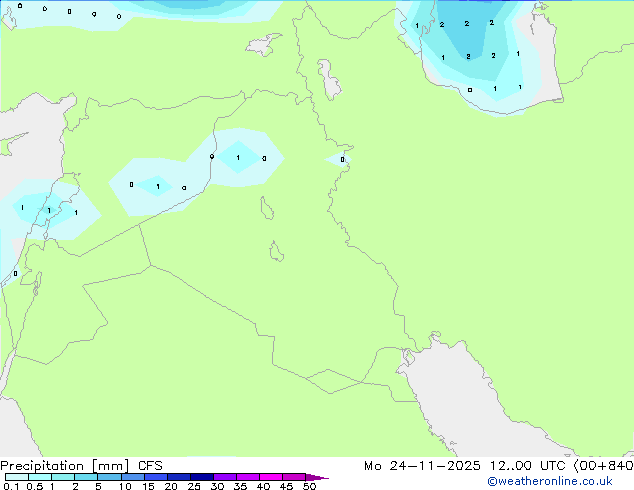Click the '10' legend scale label
Screen dimensions: 634x490
[125, 486]
